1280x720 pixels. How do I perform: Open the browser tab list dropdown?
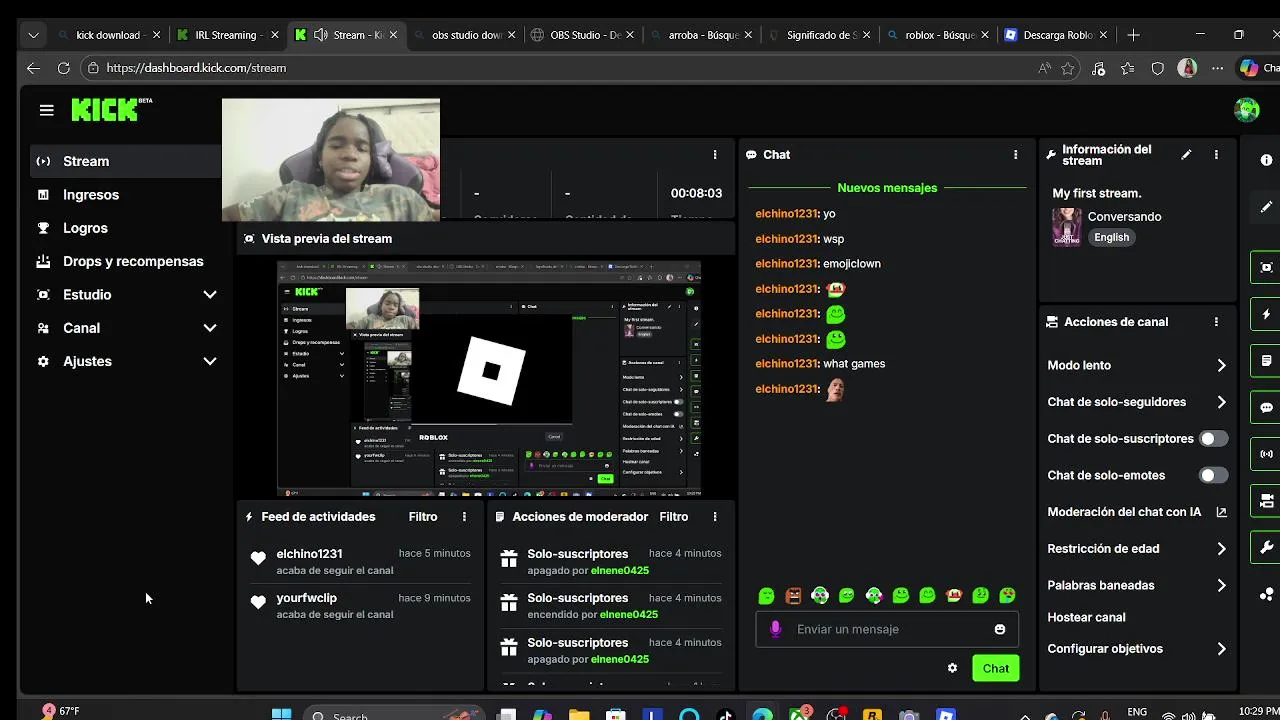pos(33,35)
